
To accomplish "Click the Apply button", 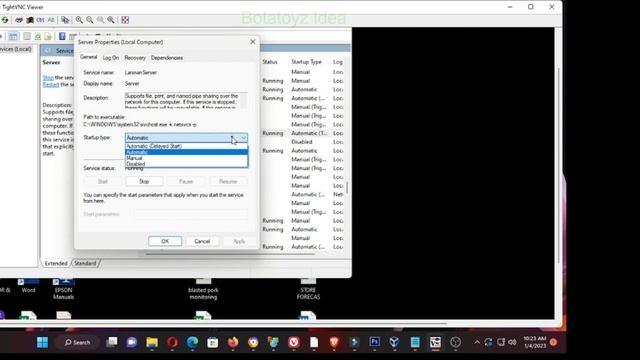I will (x=239, y=241).
